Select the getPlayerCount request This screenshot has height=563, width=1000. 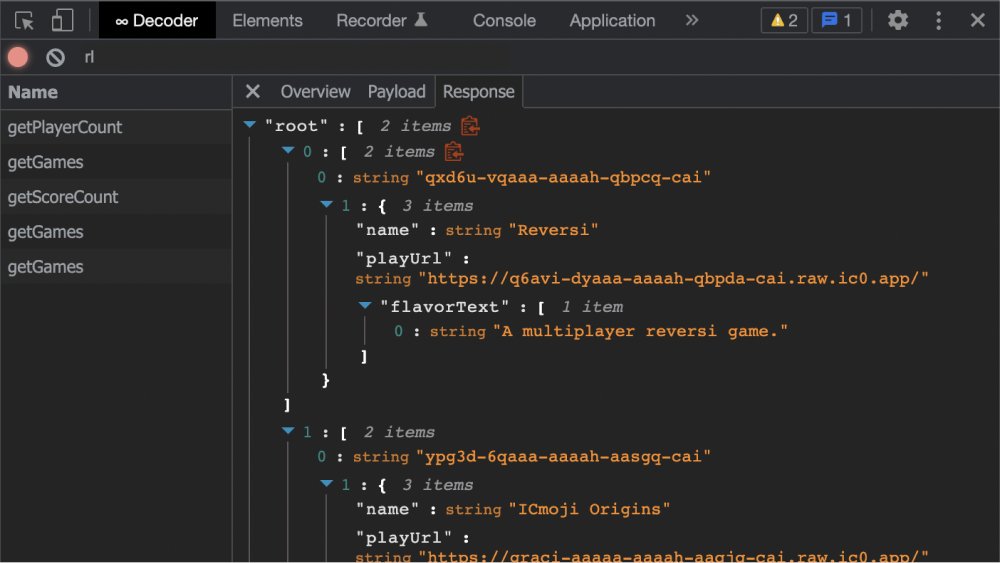pyautogui.click(x=116, y=127)
